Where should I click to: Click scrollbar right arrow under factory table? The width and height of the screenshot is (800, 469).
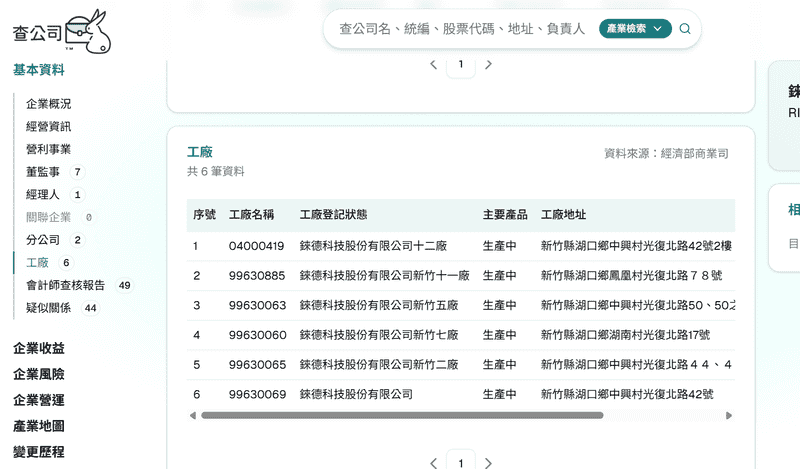(729, 415)
